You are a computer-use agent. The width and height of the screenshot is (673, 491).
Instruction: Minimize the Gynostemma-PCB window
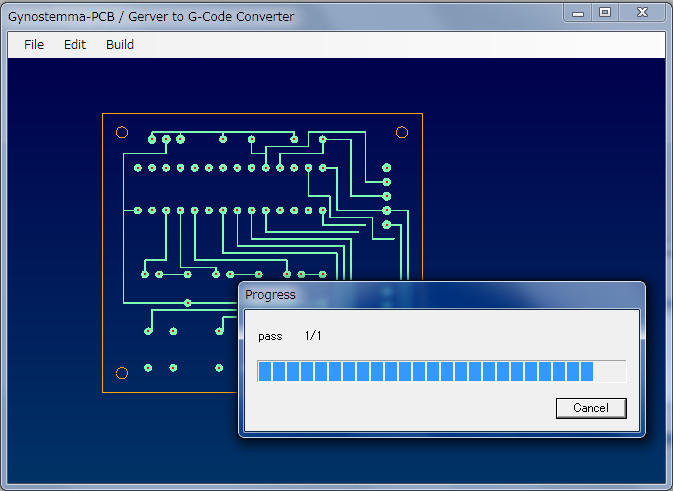click(578, 13)
